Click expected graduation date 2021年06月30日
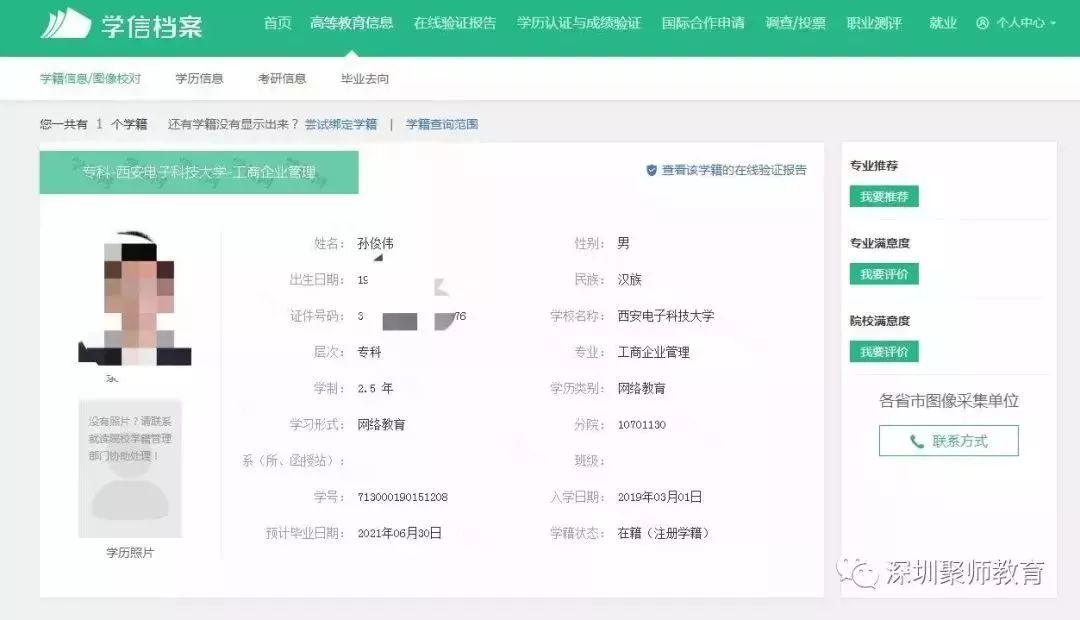Image resolution: width=1080 pixels, height=620 pixels. click(399, 533)
